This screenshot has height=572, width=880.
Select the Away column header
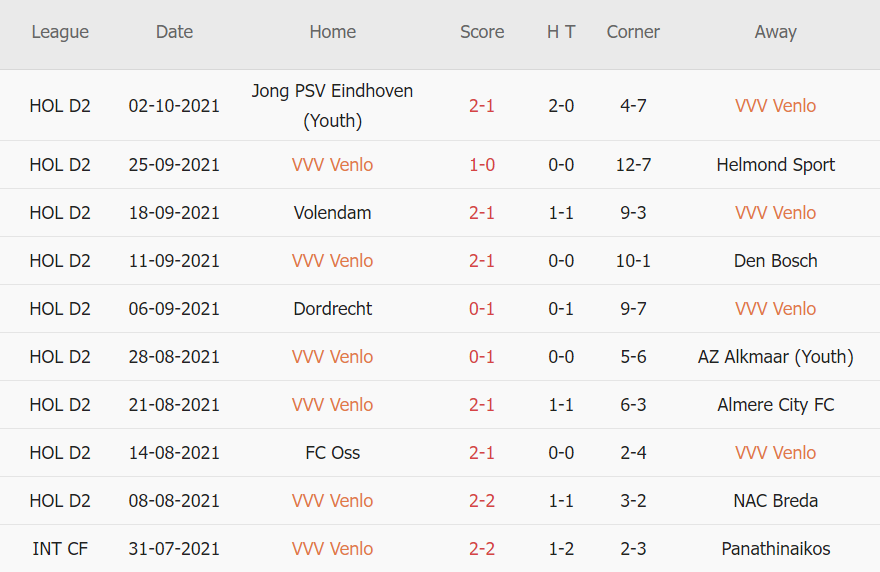coord(775,32)
